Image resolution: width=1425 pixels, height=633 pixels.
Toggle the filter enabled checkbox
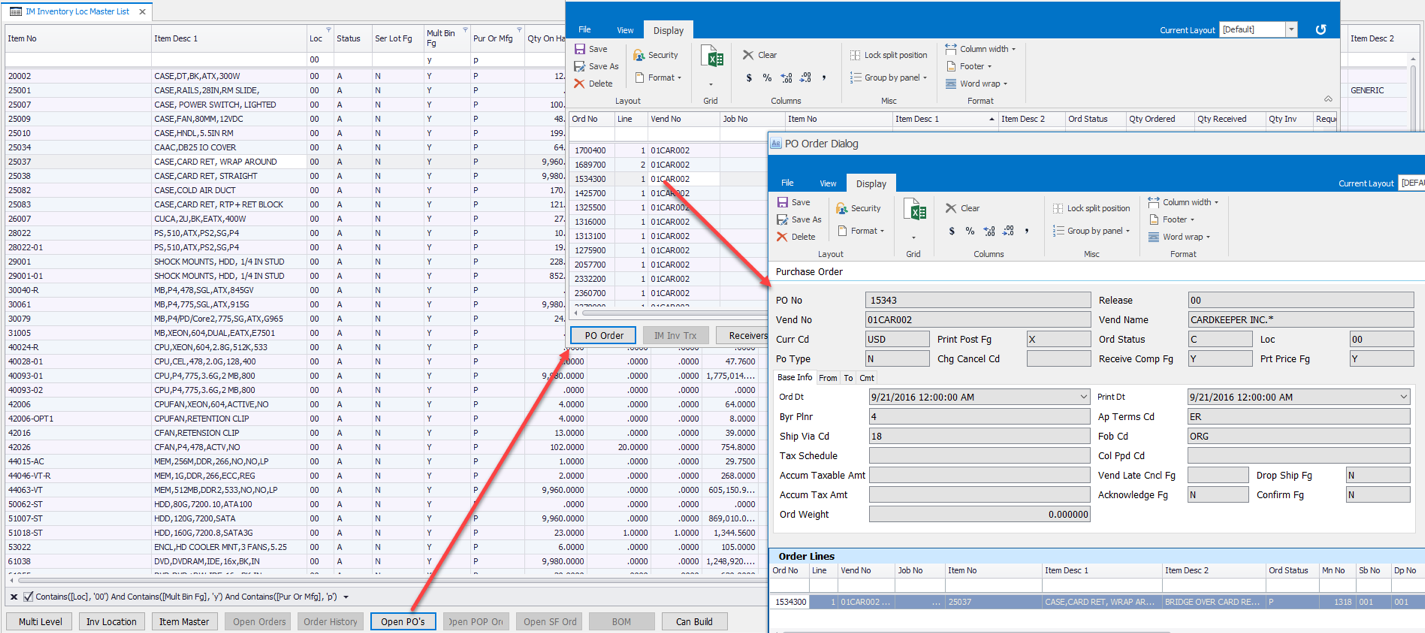[x=28, y=597]
